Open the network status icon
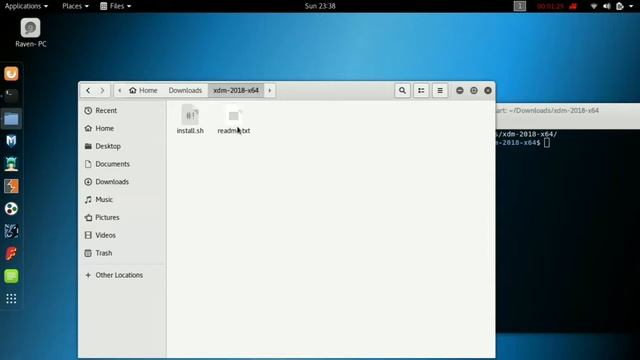640x360 pixels. (594, 6)
